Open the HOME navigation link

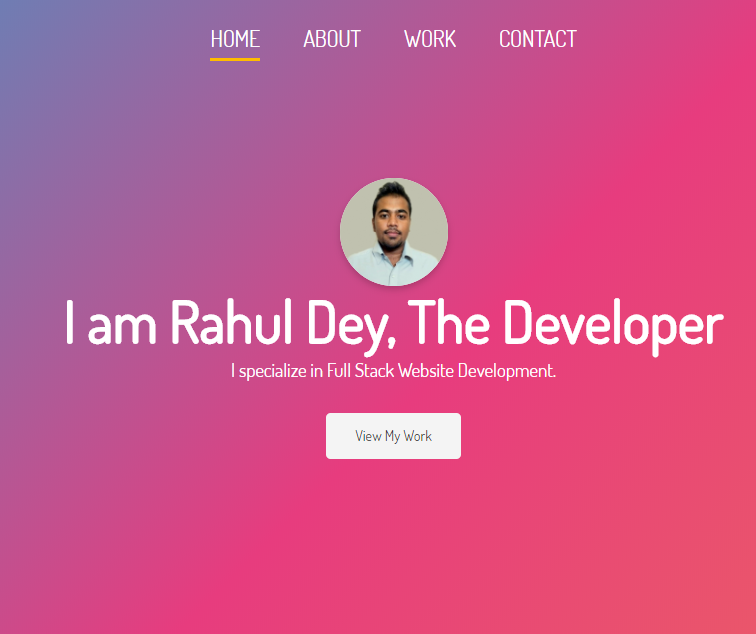tap(235, 39)
